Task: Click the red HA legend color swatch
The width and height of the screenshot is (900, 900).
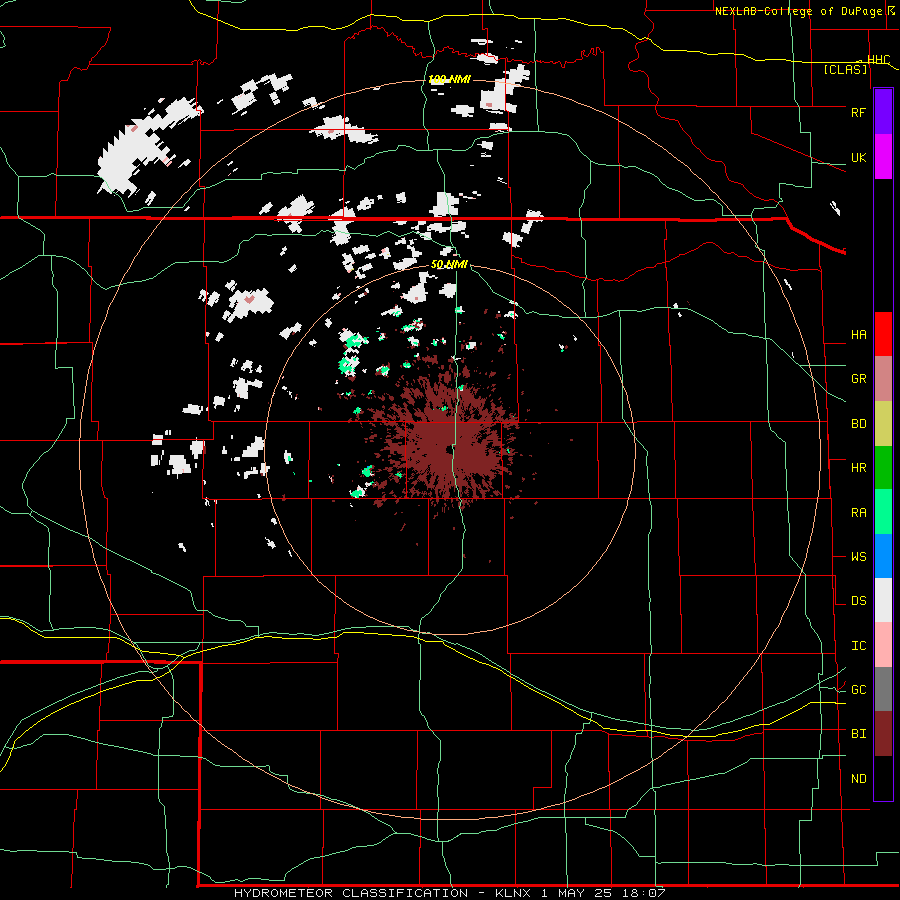Action: coord(883,334)
